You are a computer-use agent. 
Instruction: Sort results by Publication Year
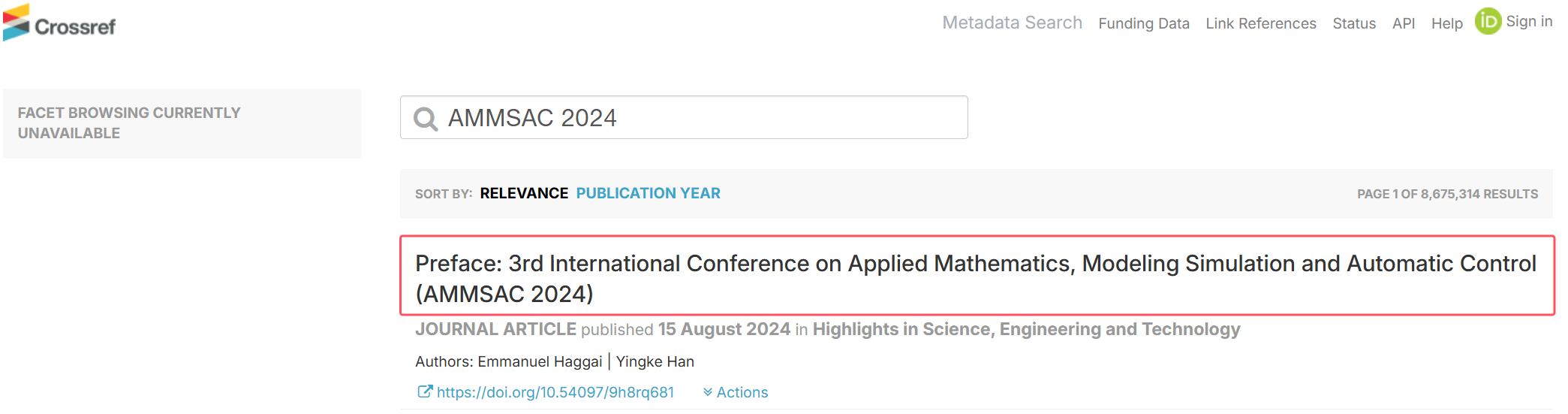pyautogui.click(x=648, y=193)
